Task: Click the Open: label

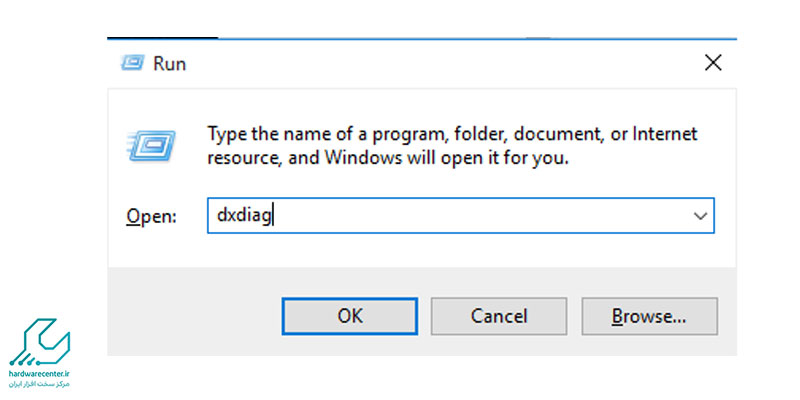Action: click(151, 216)
